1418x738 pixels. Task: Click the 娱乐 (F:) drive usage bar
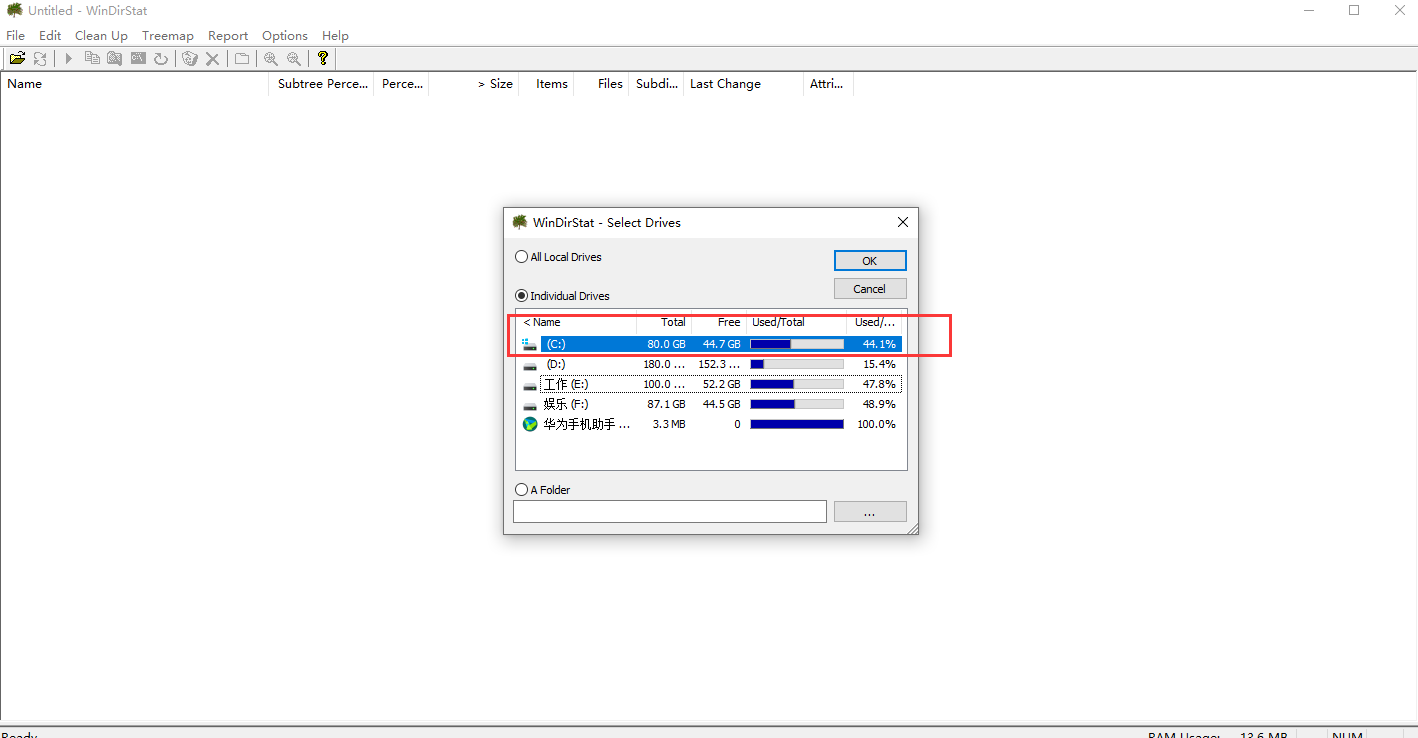click(x=797, y=404)
